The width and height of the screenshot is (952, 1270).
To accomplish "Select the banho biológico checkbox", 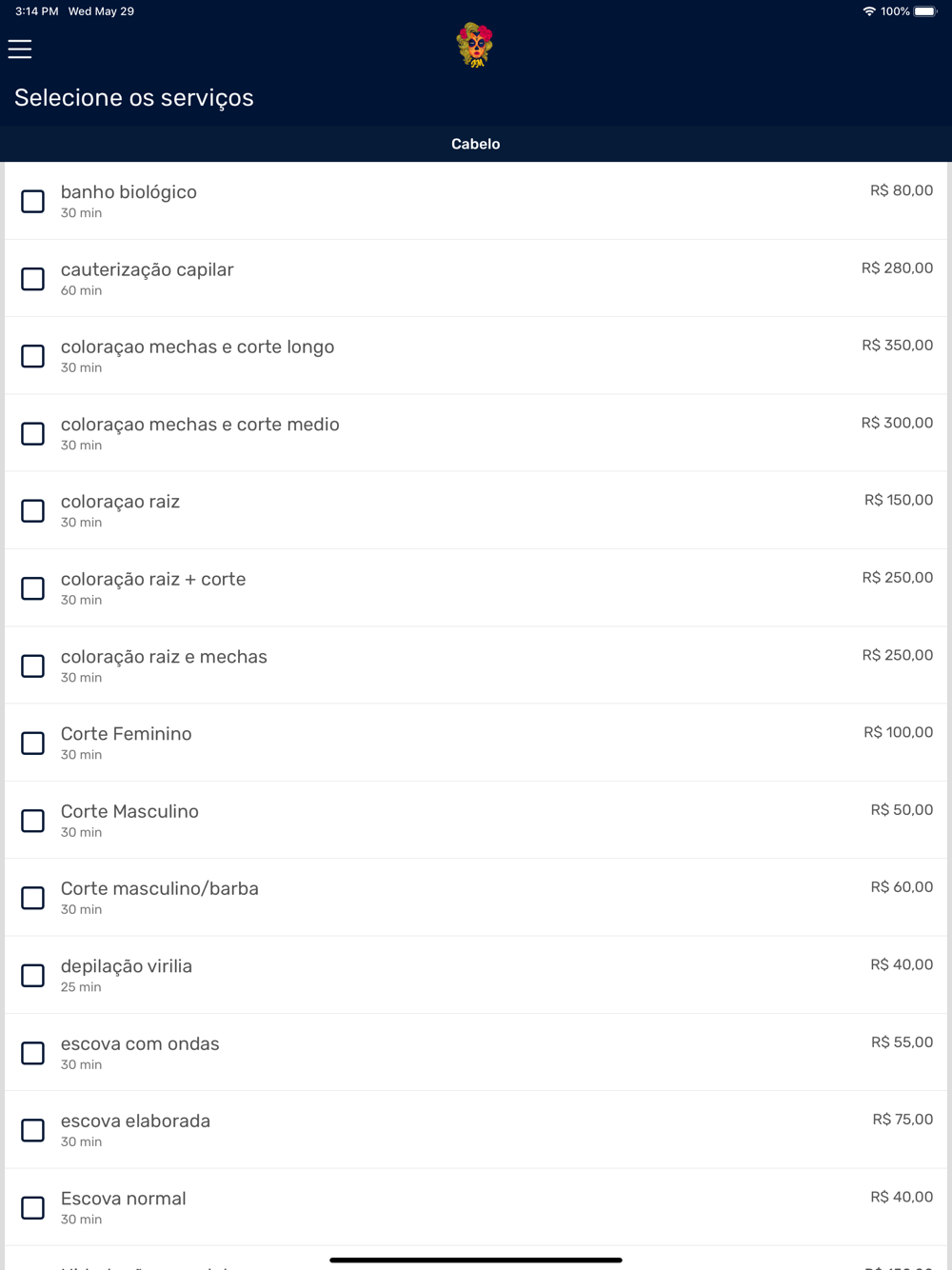I will pos(33,201).
